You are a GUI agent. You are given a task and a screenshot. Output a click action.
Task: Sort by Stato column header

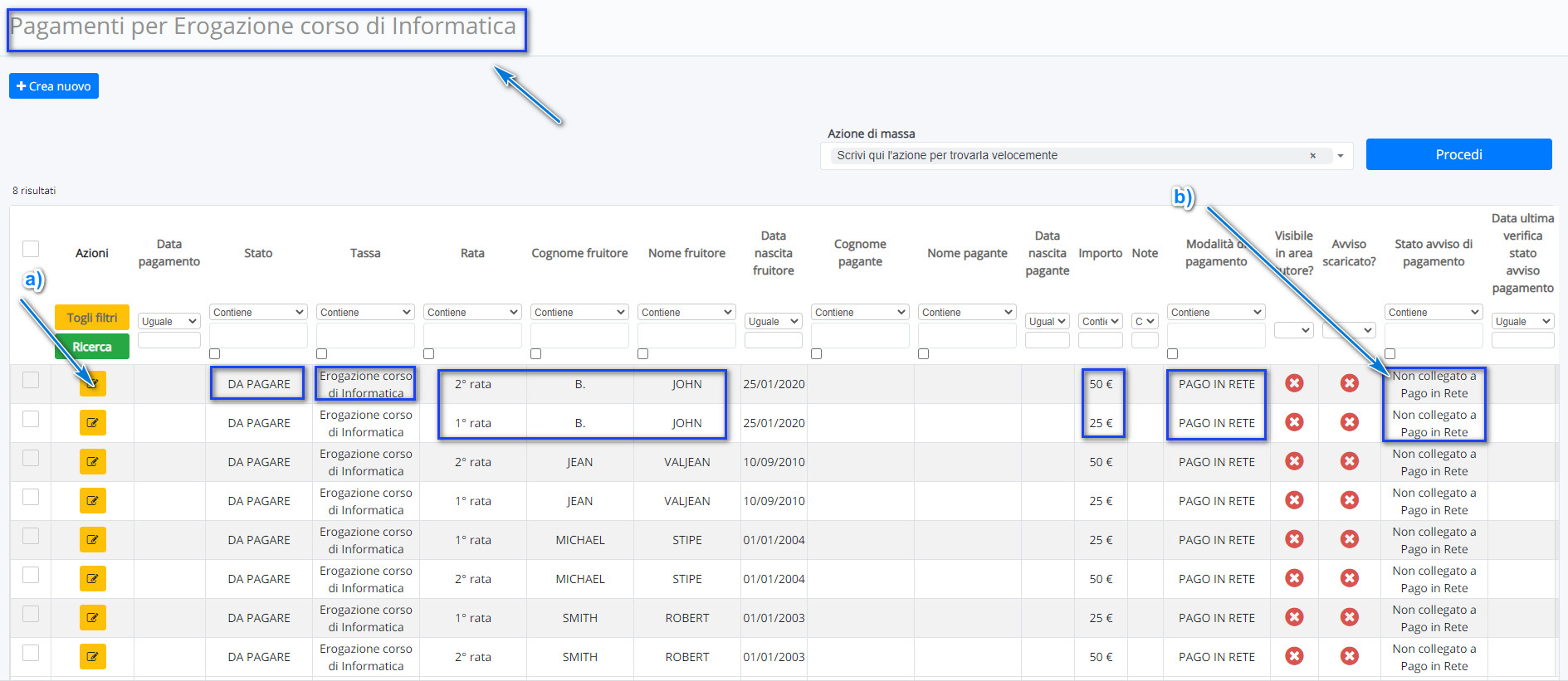[258, 253]
